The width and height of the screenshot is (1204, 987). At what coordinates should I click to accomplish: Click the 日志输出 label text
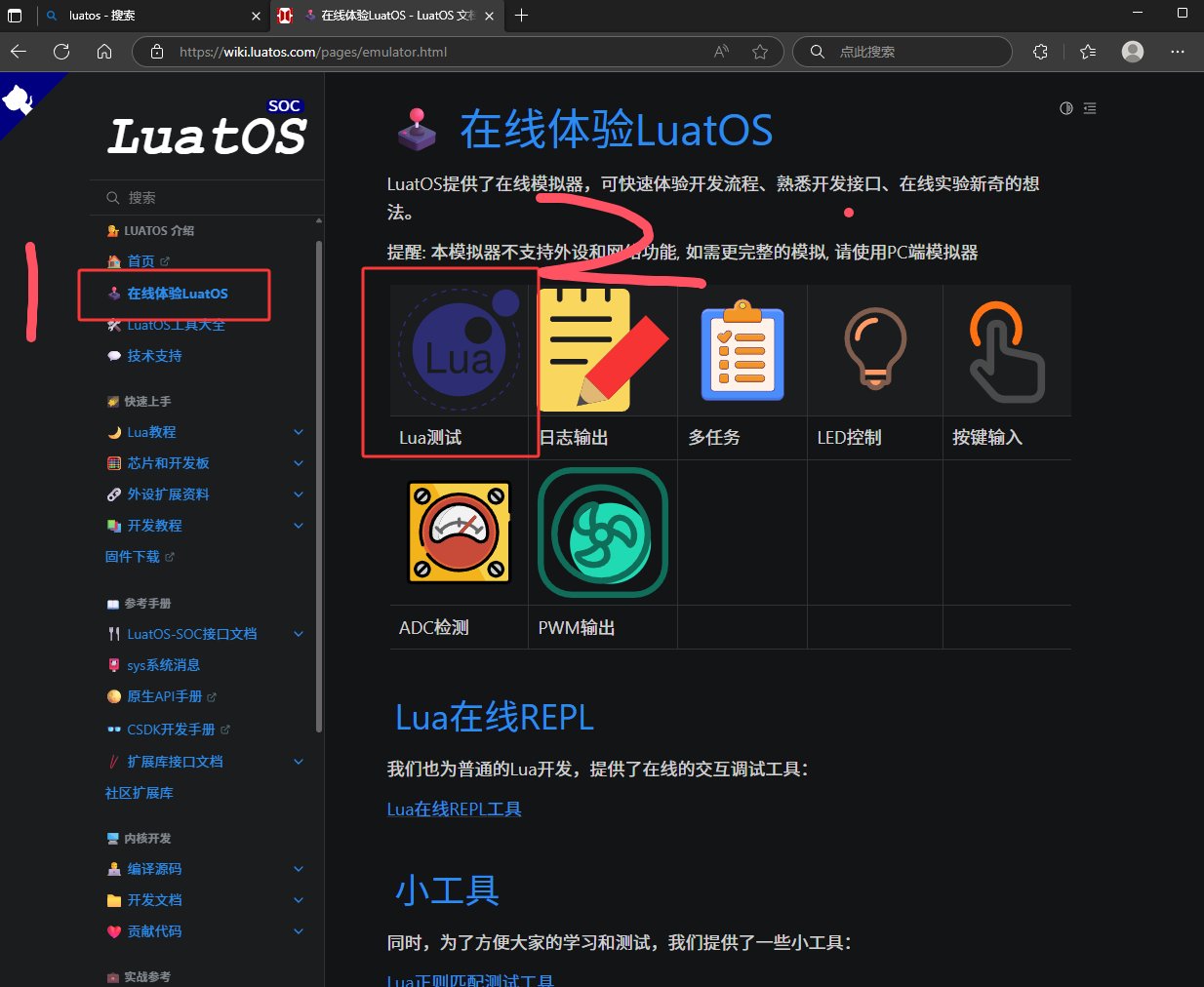click(x=574, y=438)
